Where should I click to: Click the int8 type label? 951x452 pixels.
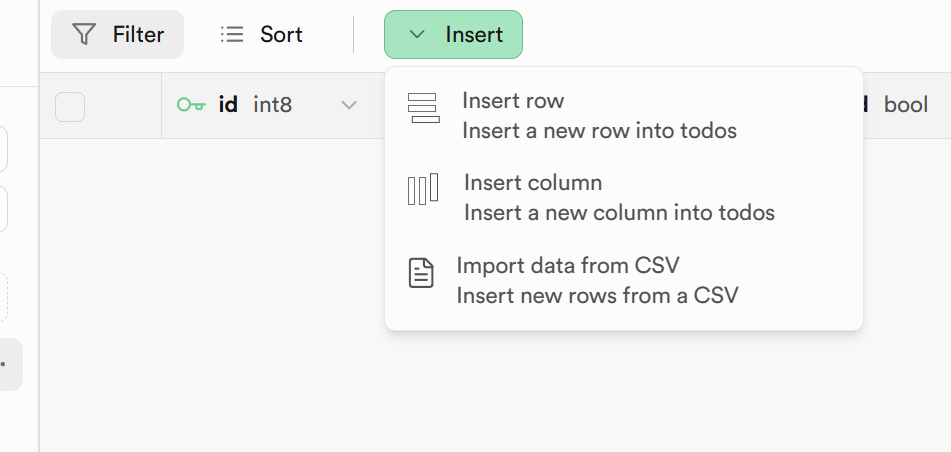pyautogui.click(x=272, y=104)
